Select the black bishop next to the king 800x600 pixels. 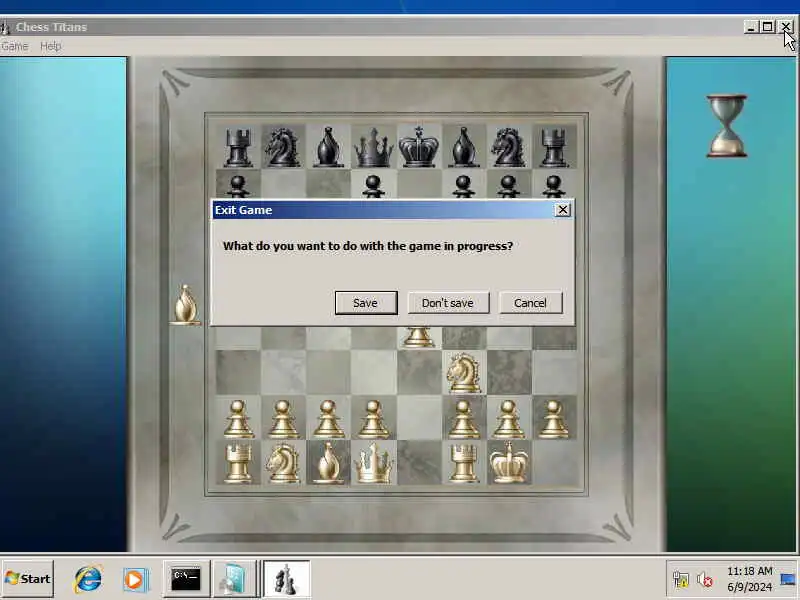pos(463,147)
